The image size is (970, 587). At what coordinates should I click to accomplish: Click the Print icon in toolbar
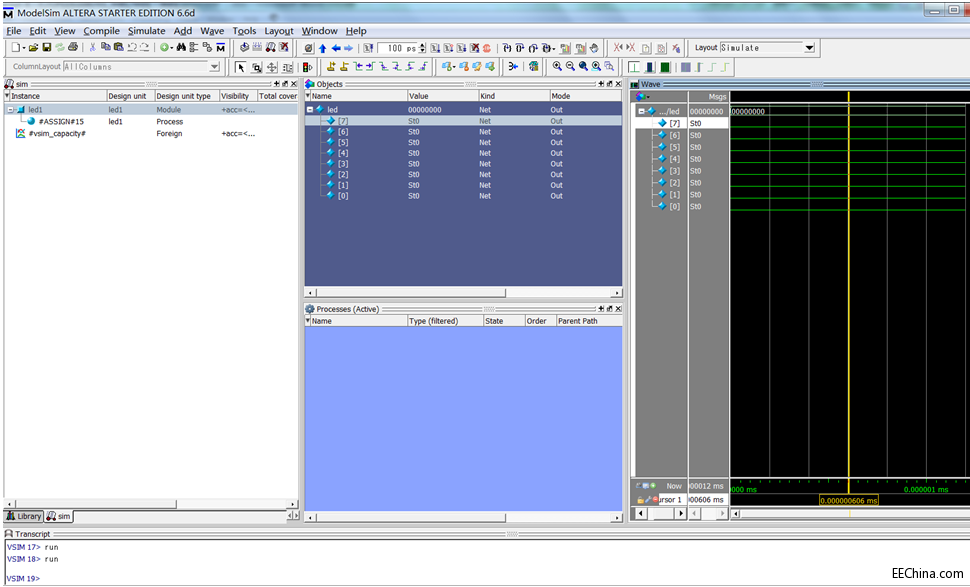coord(70,47)
